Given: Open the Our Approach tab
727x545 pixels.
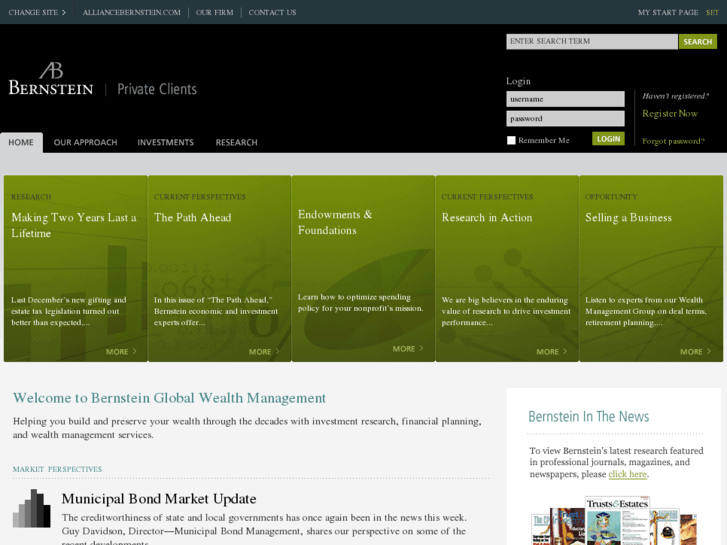Looking at the screenshot, I should (x=85, y=142).
